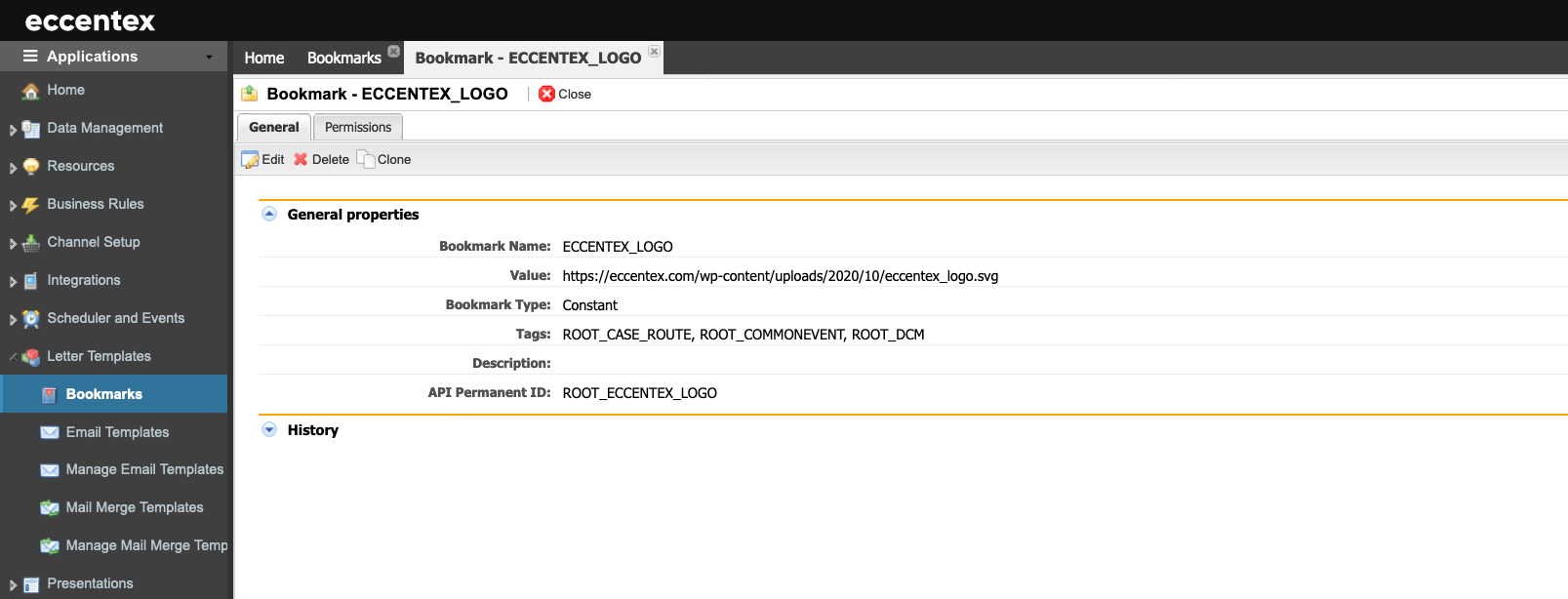The width and height of the screenshot is (1568, 599).
Task: Click the Constant bookmark type value
Action: [x=590, y=305]
